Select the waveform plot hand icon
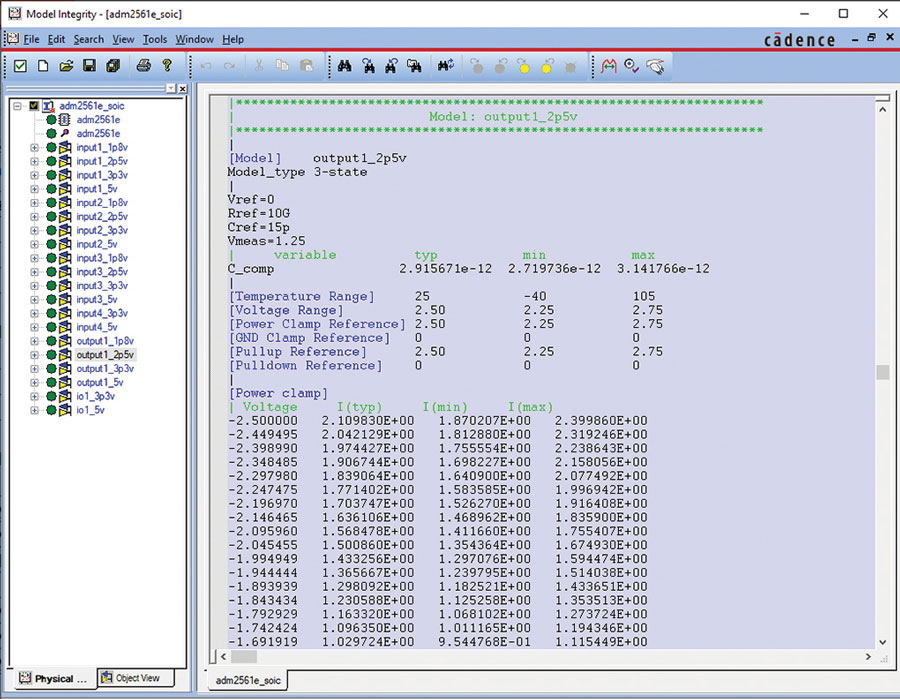This screenshot has width=900, height=699. pos(655,67)
